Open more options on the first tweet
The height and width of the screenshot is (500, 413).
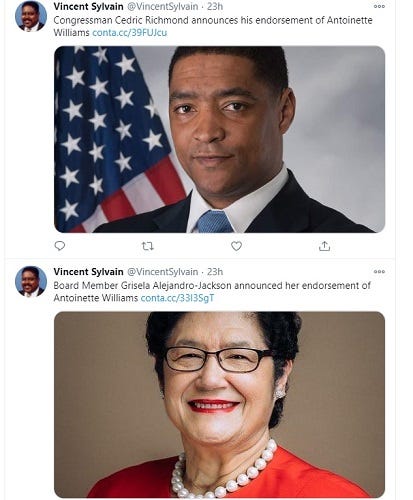click(x=379, y=6)
